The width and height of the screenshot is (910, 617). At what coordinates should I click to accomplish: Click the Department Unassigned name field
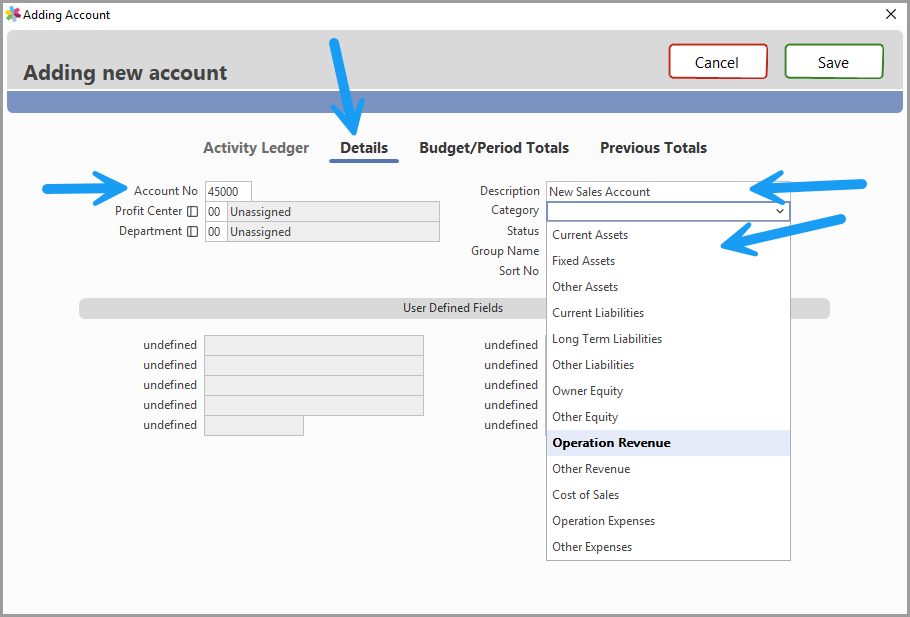(333, 232)
